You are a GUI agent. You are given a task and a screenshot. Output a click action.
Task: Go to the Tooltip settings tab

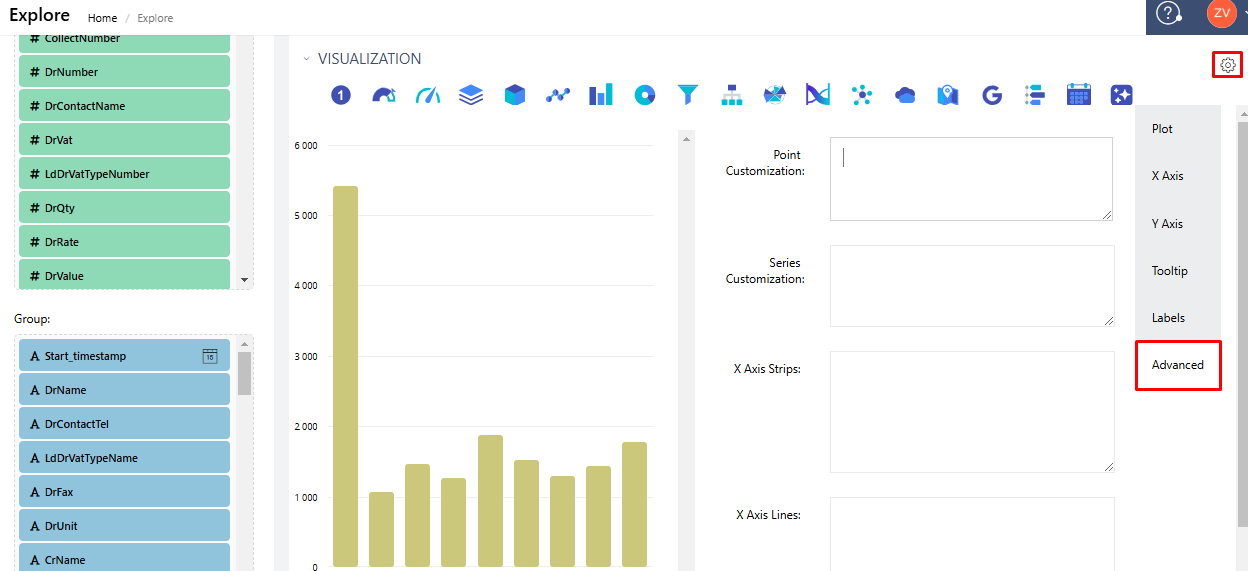pos(1169,271)
